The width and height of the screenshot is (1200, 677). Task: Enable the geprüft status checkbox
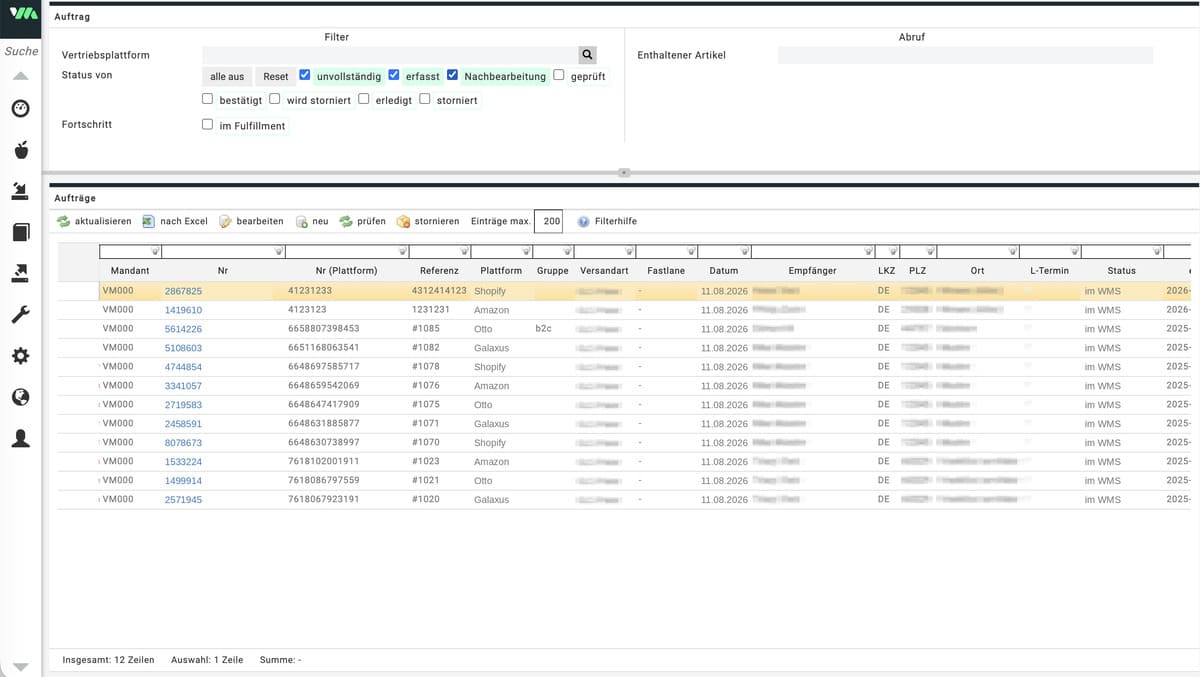[x=559, y=75]
